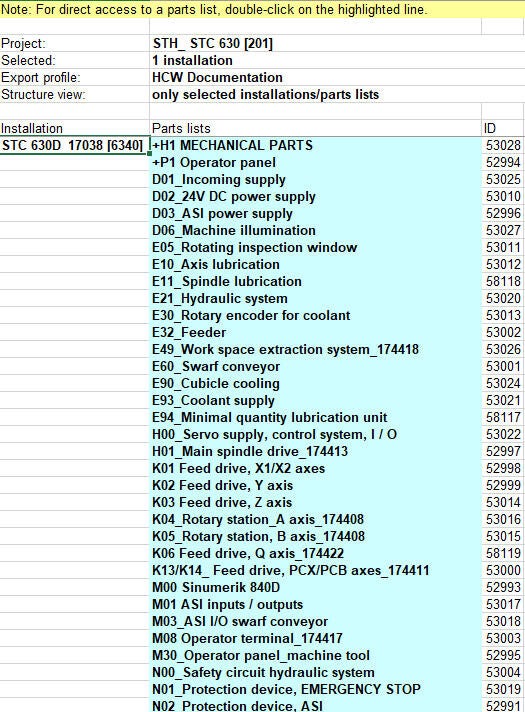
Task: Select M08 Operator terminal_174417 row
Action: [x=315, y=638]
